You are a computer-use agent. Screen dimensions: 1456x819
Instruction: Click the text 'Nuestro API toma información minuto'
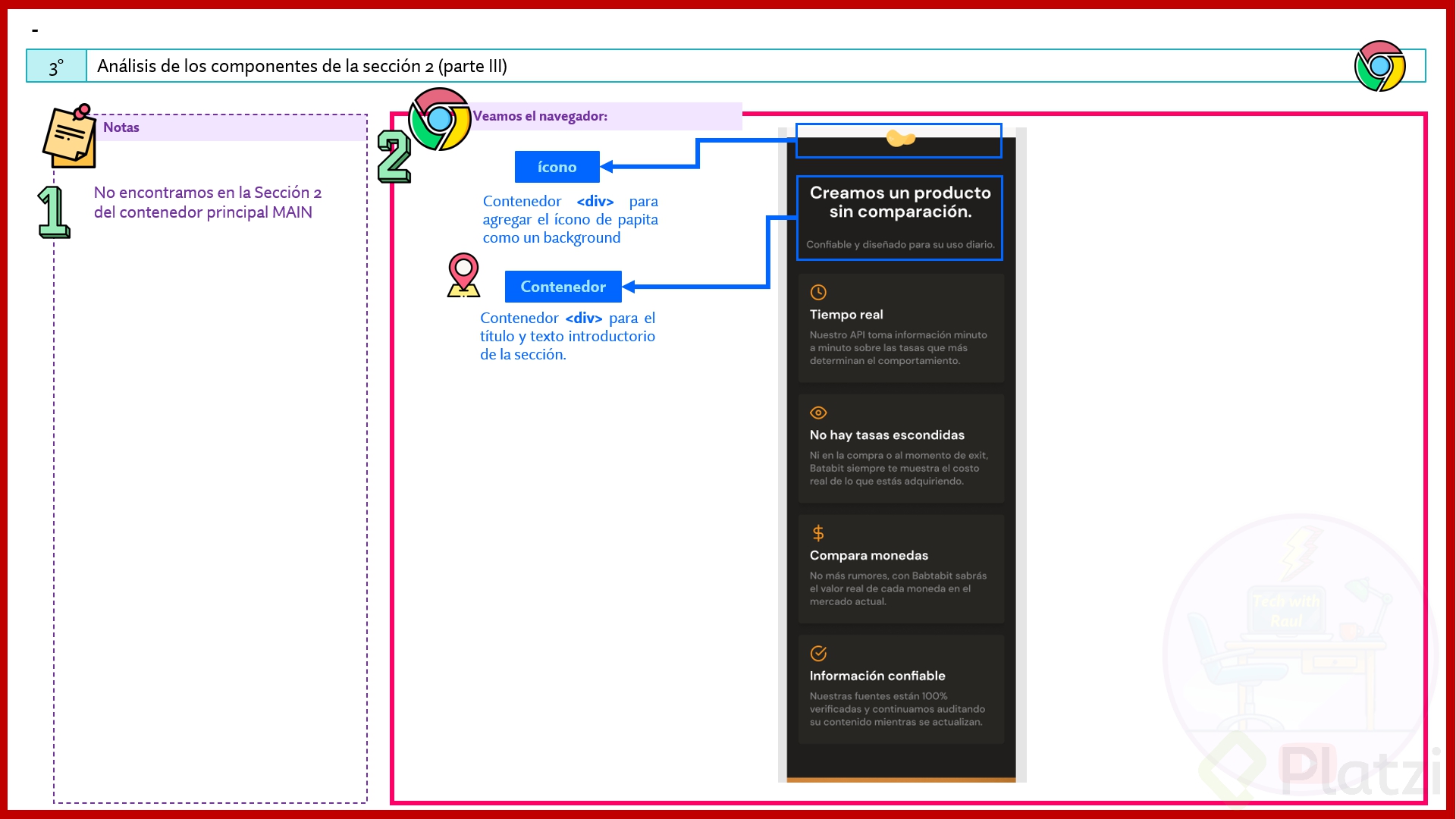(898, 334)
